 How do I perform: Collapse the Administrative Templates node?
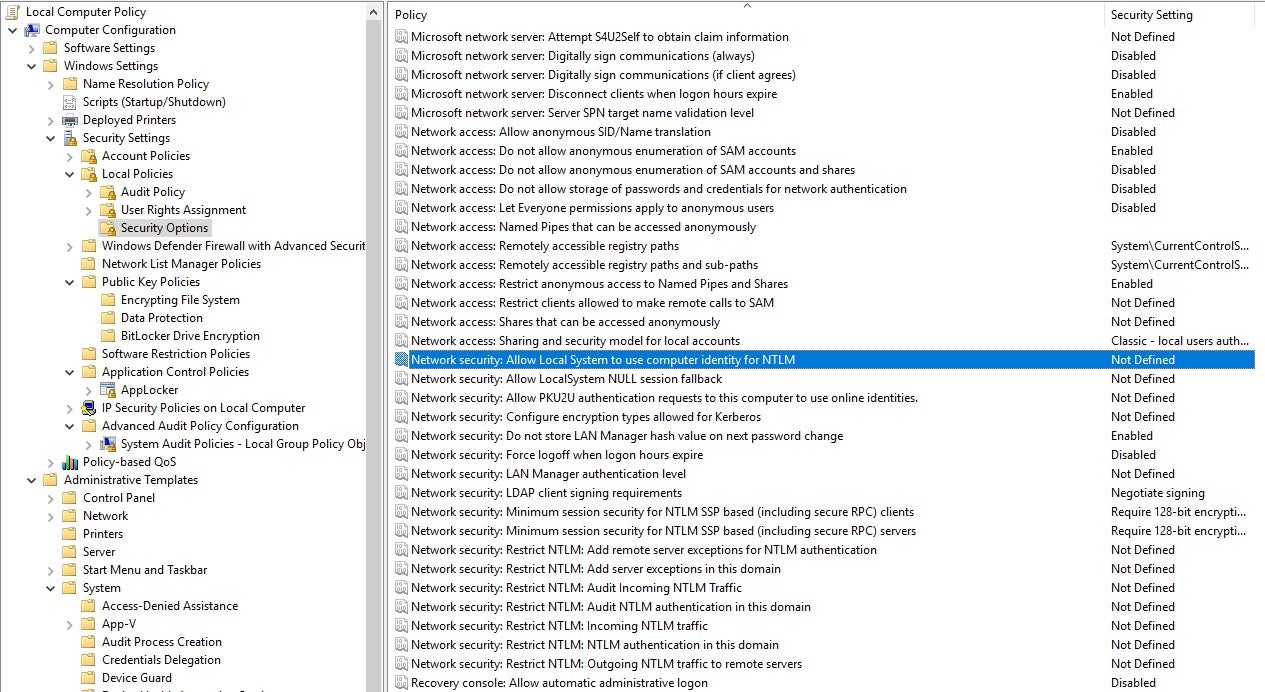pos(32,480)
